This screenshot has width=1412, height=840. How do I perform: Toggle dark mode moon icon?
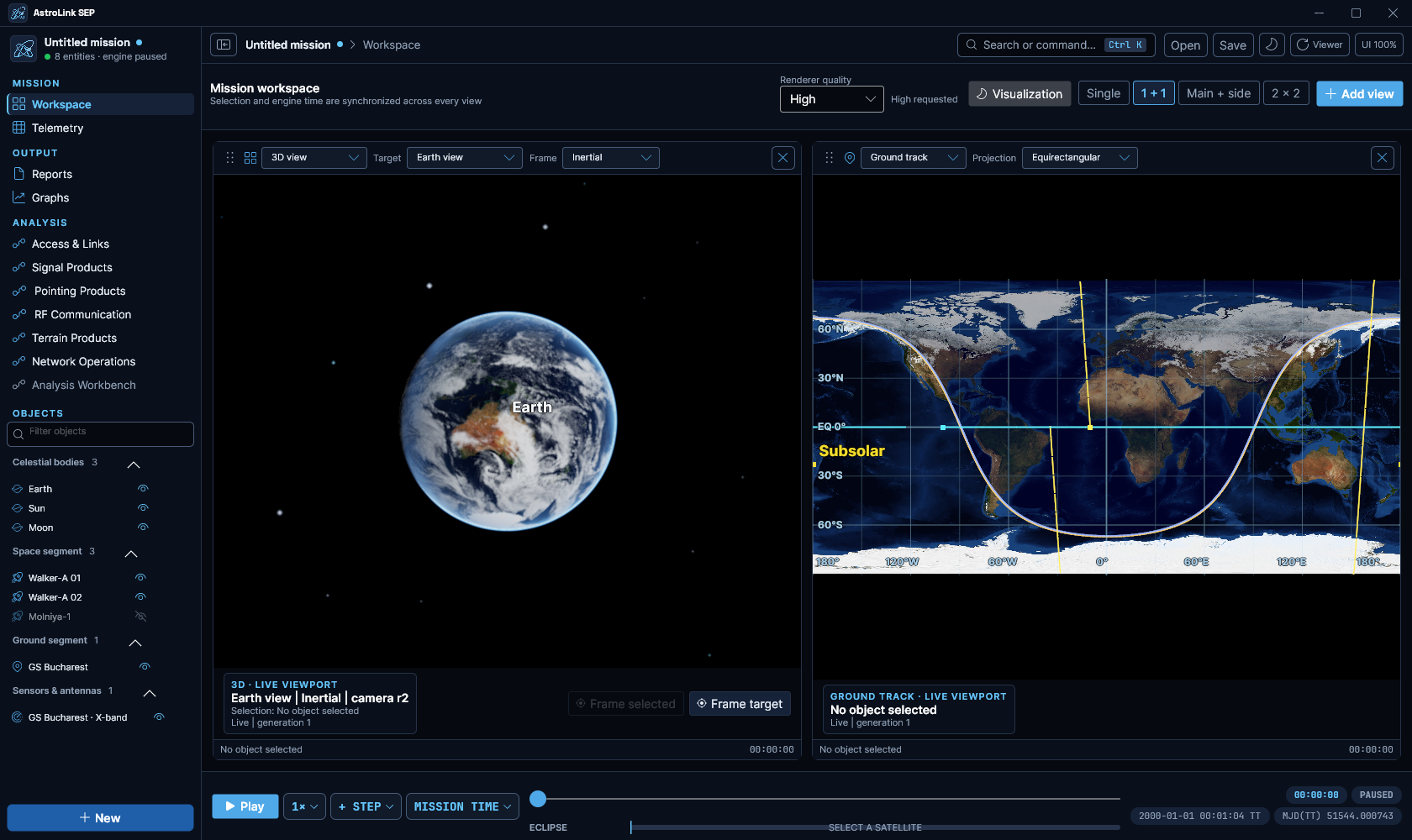tap(1272, 45)
